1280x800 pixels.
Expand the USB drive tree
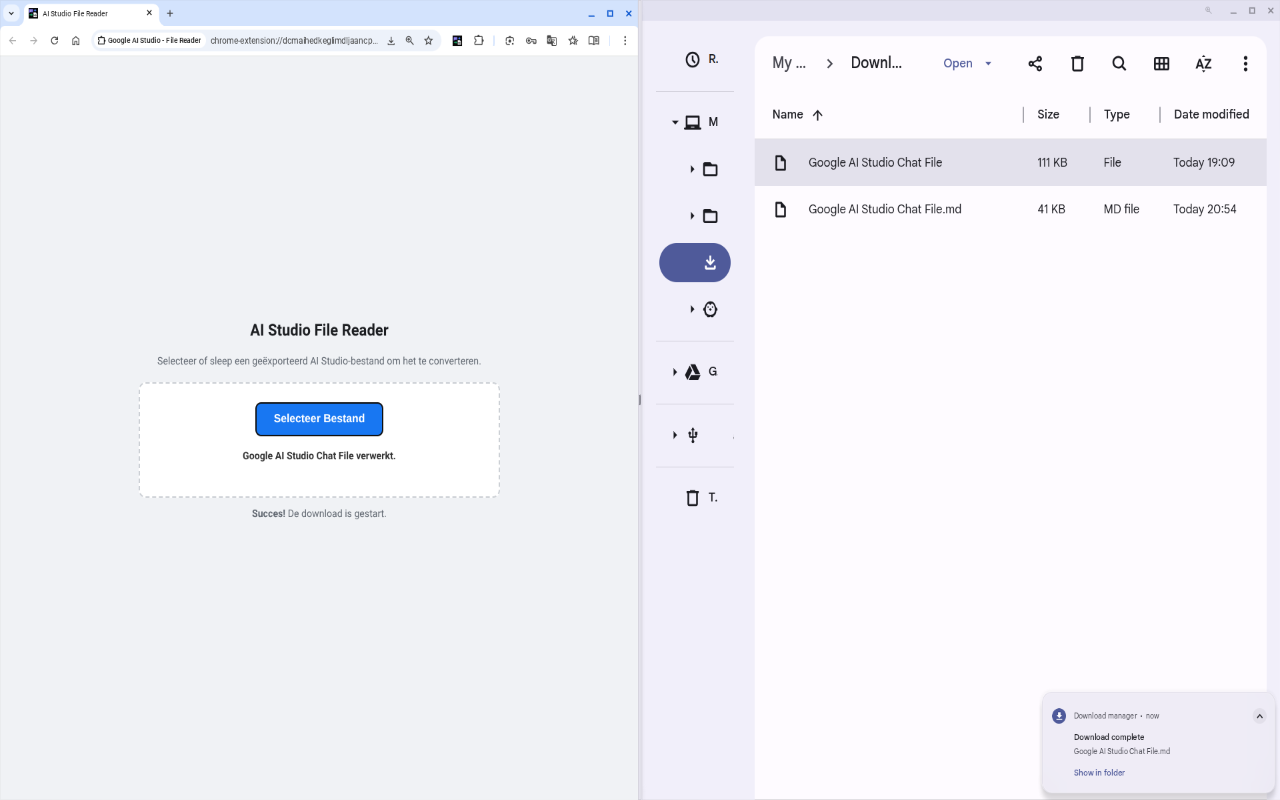(x=675, y=435)
